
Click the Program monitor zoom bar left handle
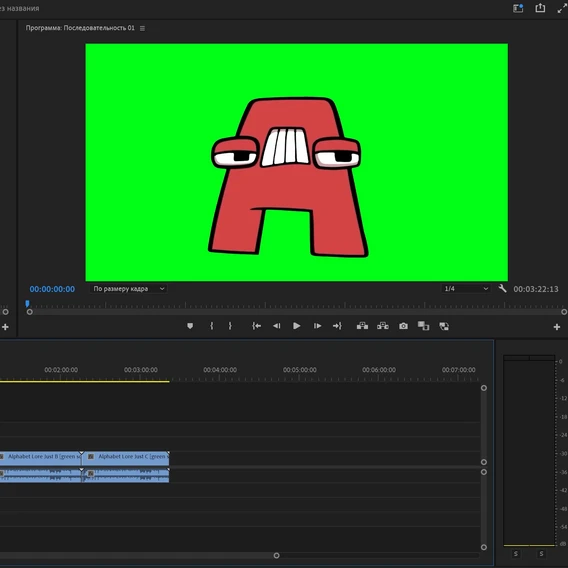[30, 312]
